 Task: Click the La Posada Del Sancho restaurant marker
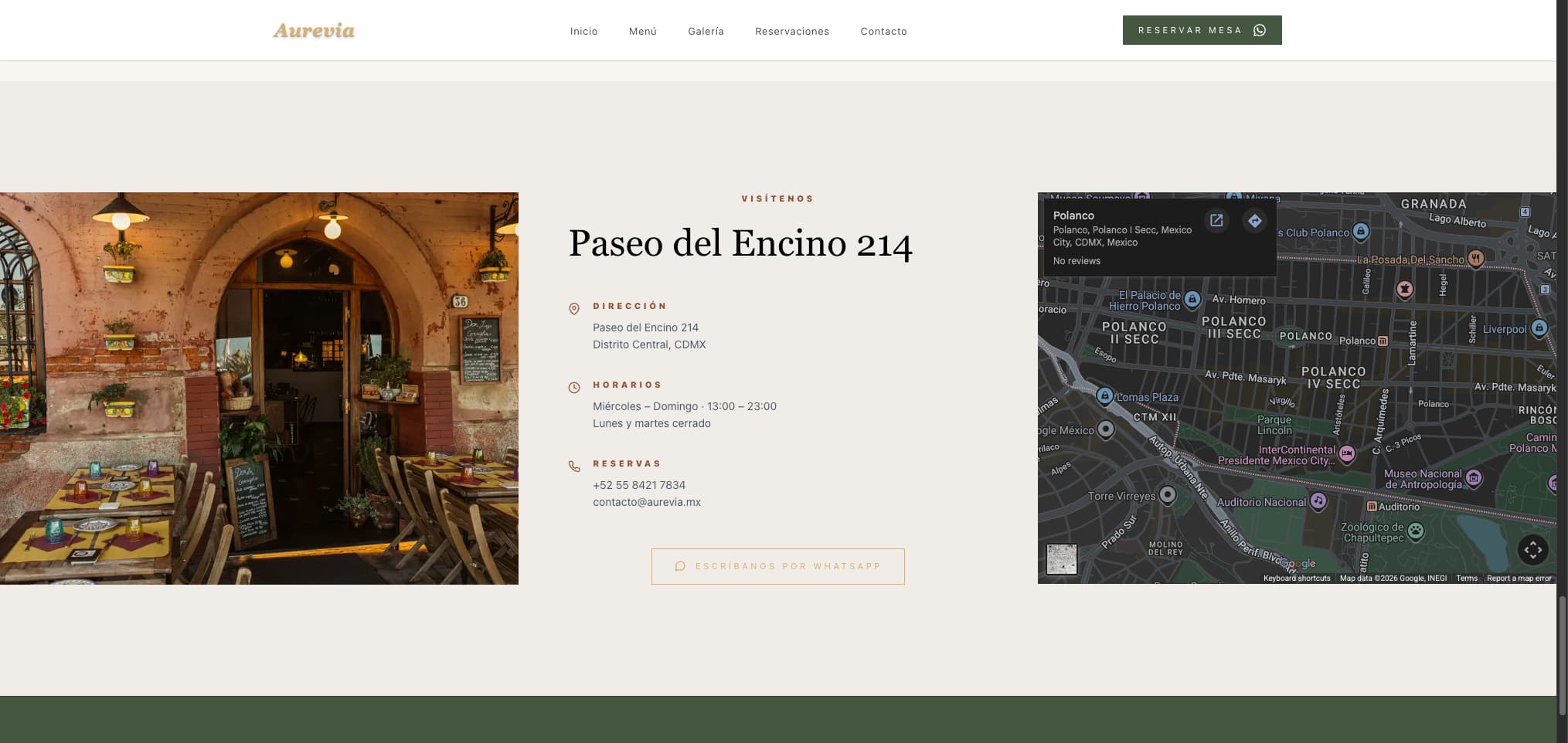(1476, 259)
